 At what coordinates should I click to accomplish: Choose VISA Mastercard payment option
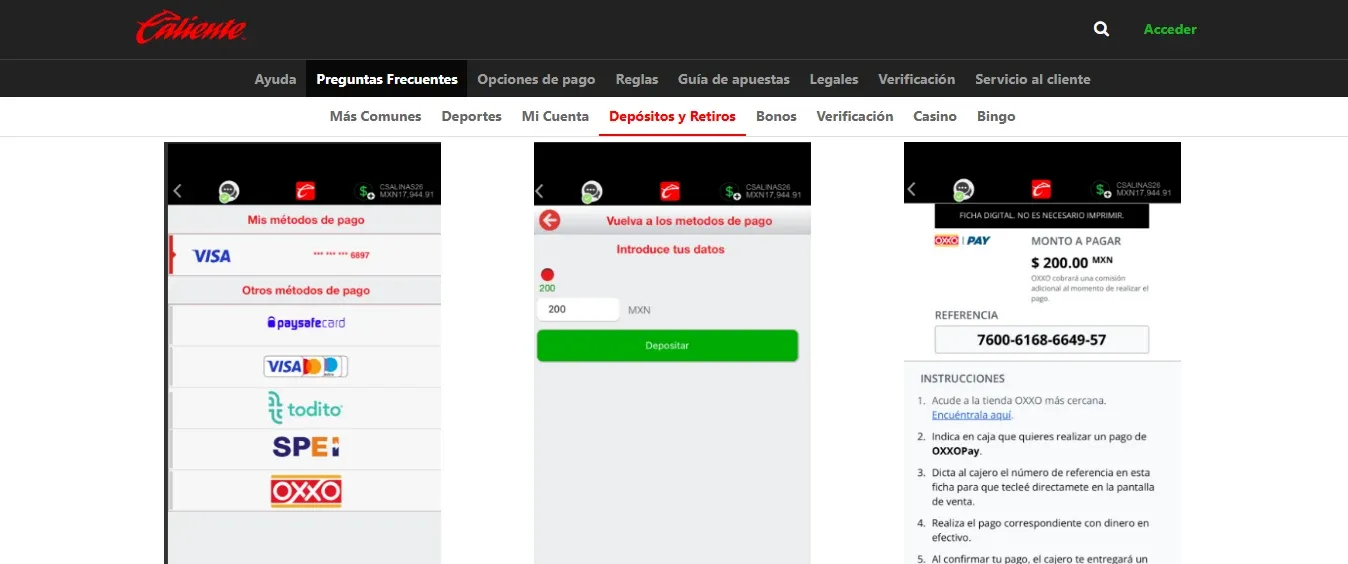pos(306,366)
